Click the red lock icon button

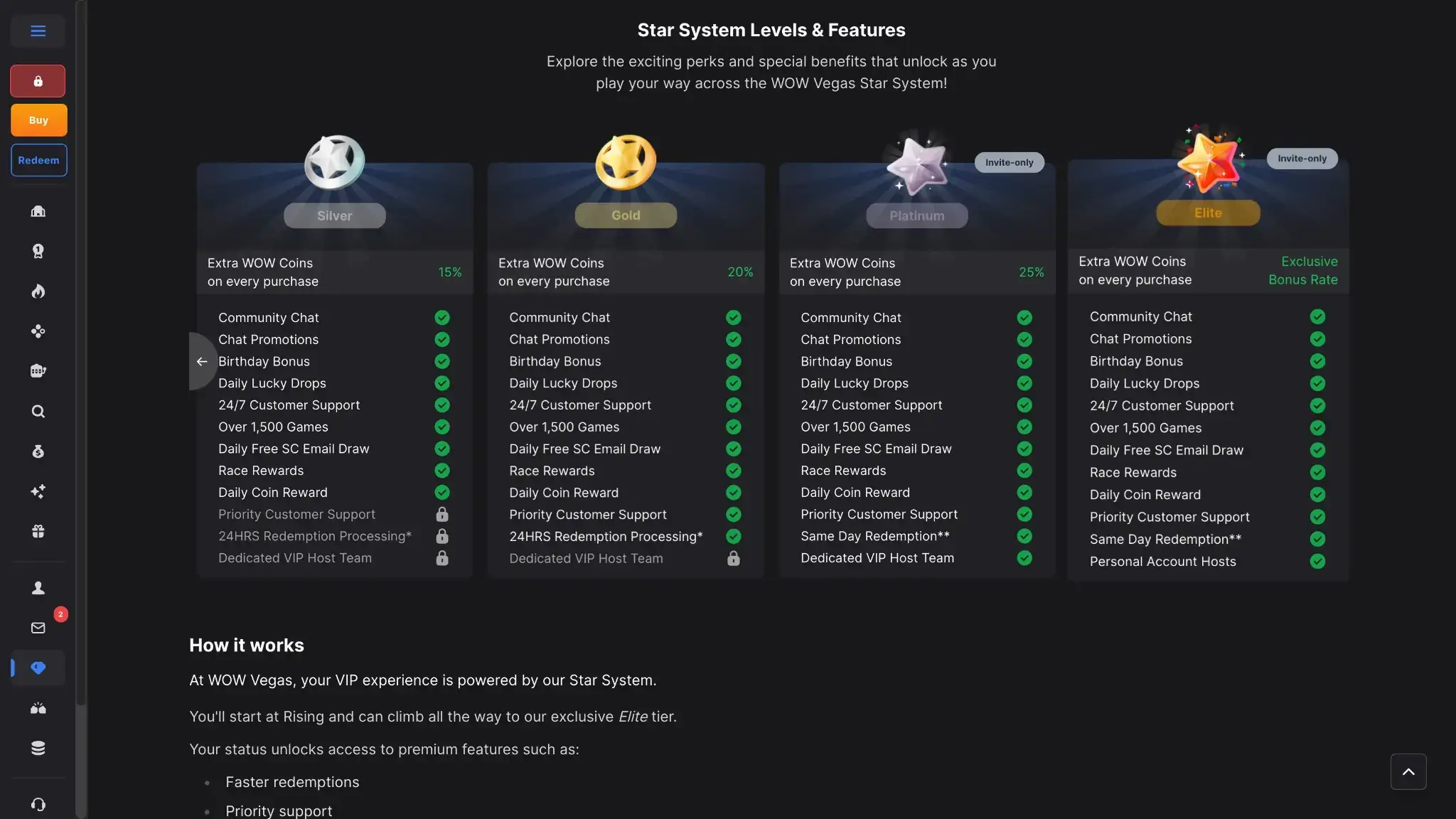tap(38, 81)
